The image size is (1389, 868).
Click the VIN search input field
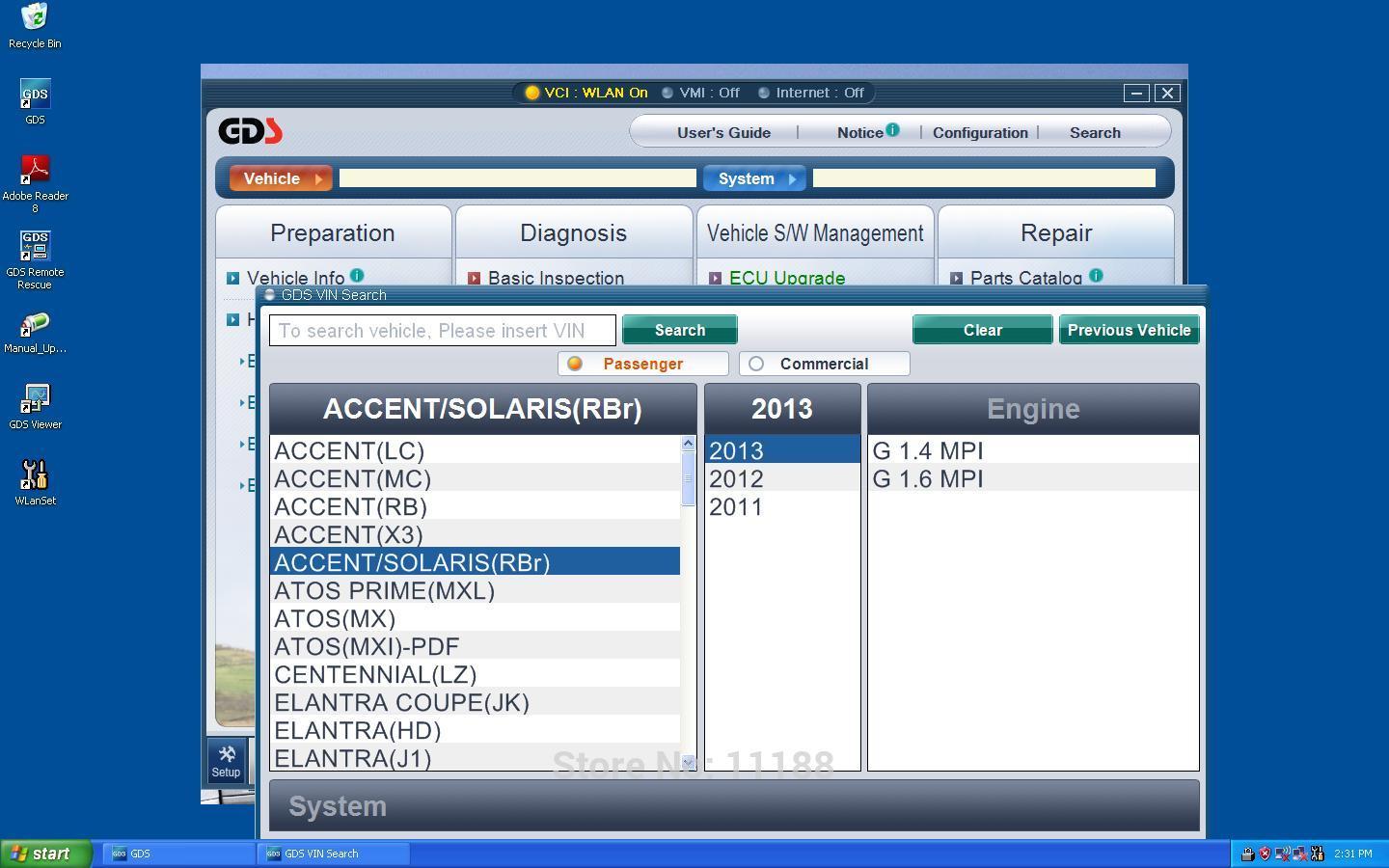tap(443, 331)
